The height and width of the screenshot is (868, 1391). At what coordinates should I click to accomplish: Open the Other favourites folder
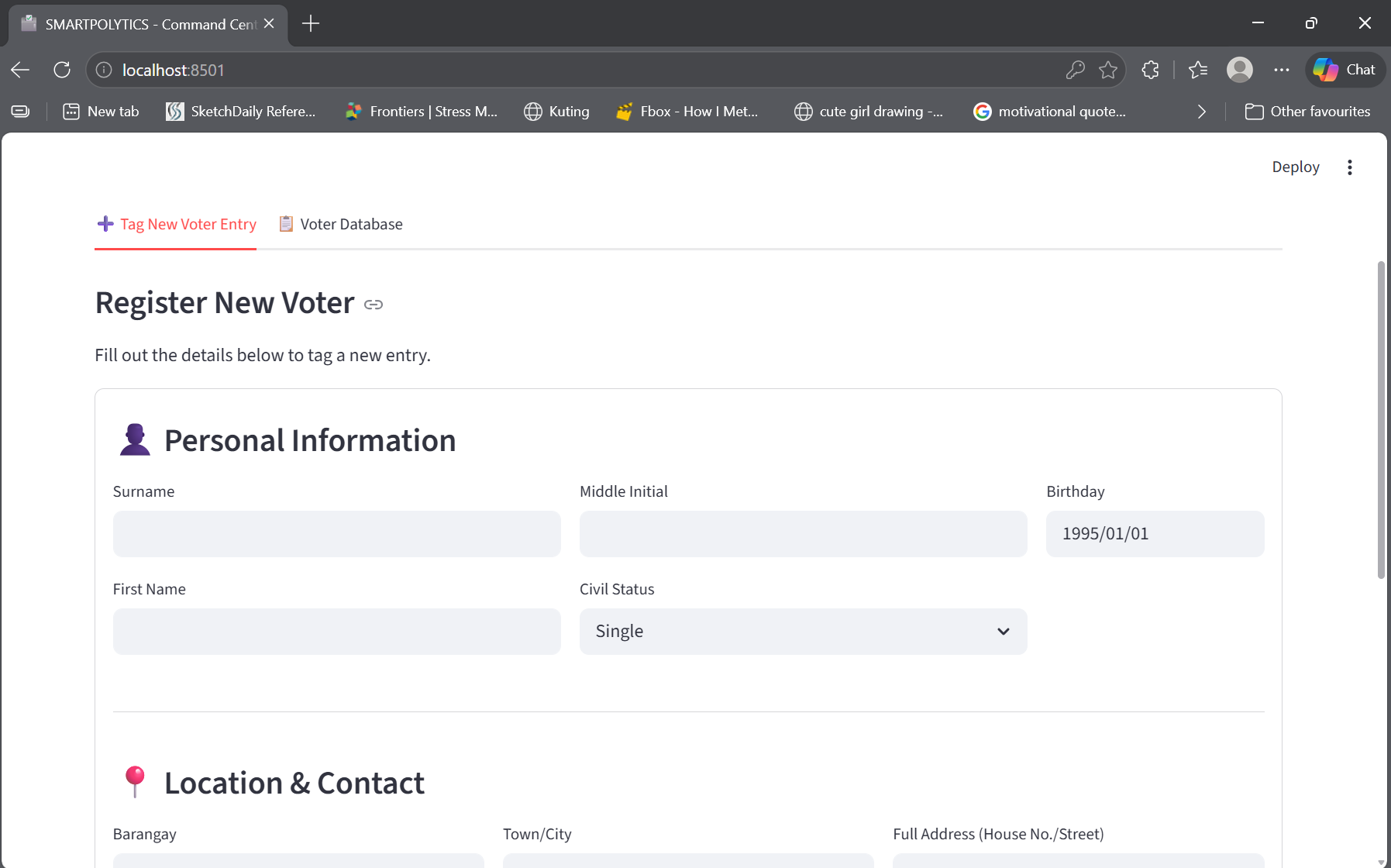tap(1308, 111)
